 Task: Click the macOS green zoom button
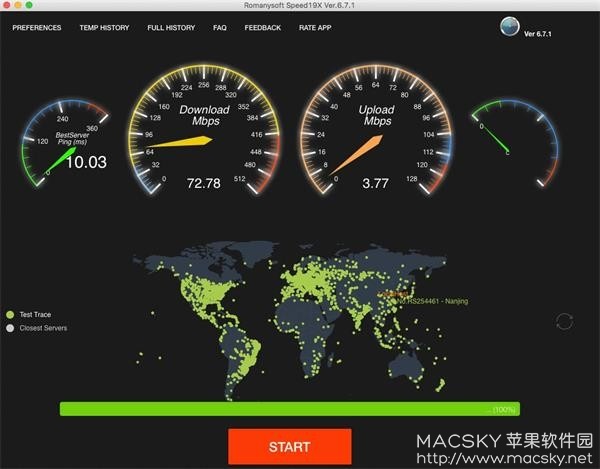tap(29, 5)
